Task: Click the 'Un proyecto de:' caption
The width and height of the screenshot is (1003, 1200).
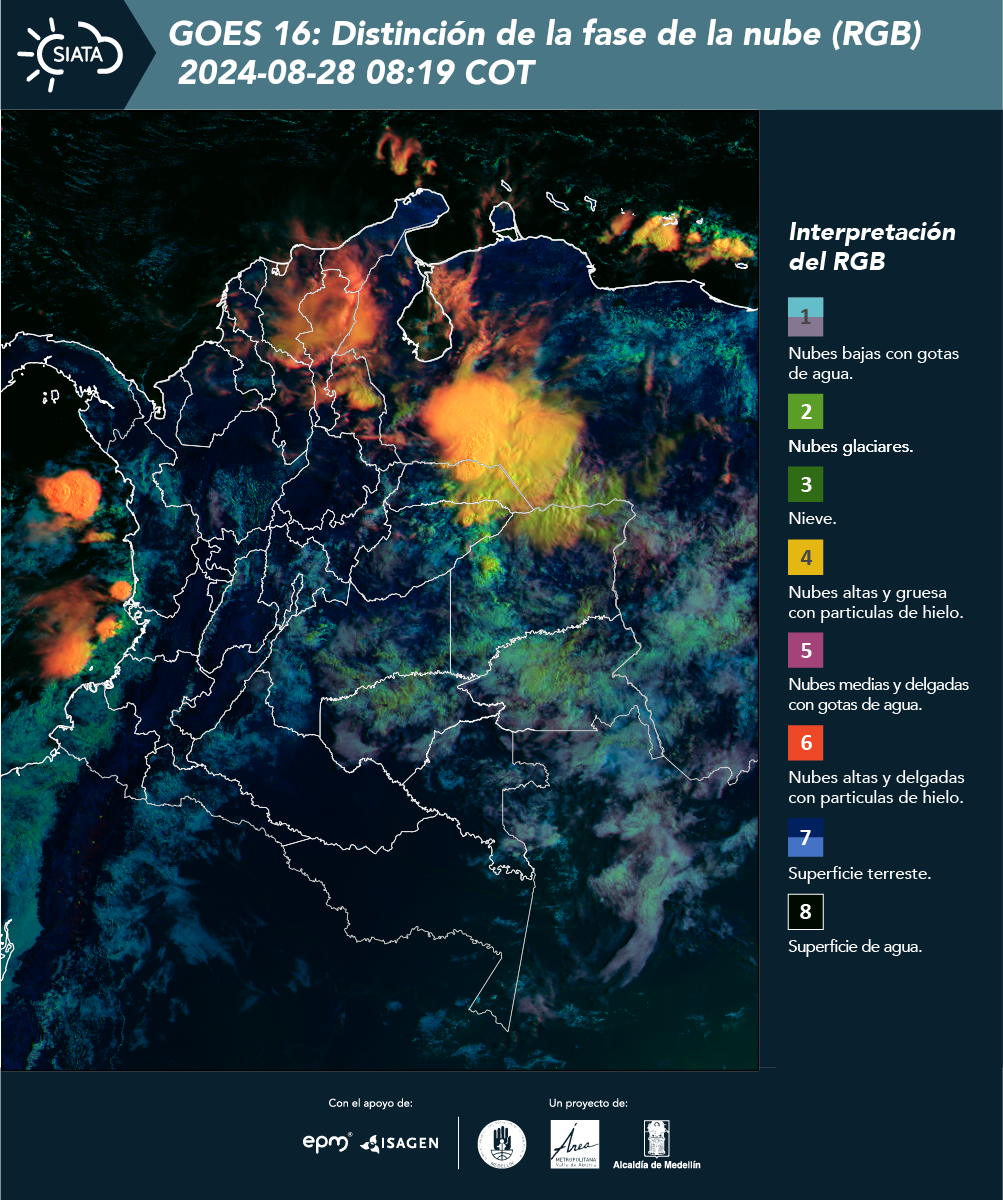Action: (x=588, y=1103)
